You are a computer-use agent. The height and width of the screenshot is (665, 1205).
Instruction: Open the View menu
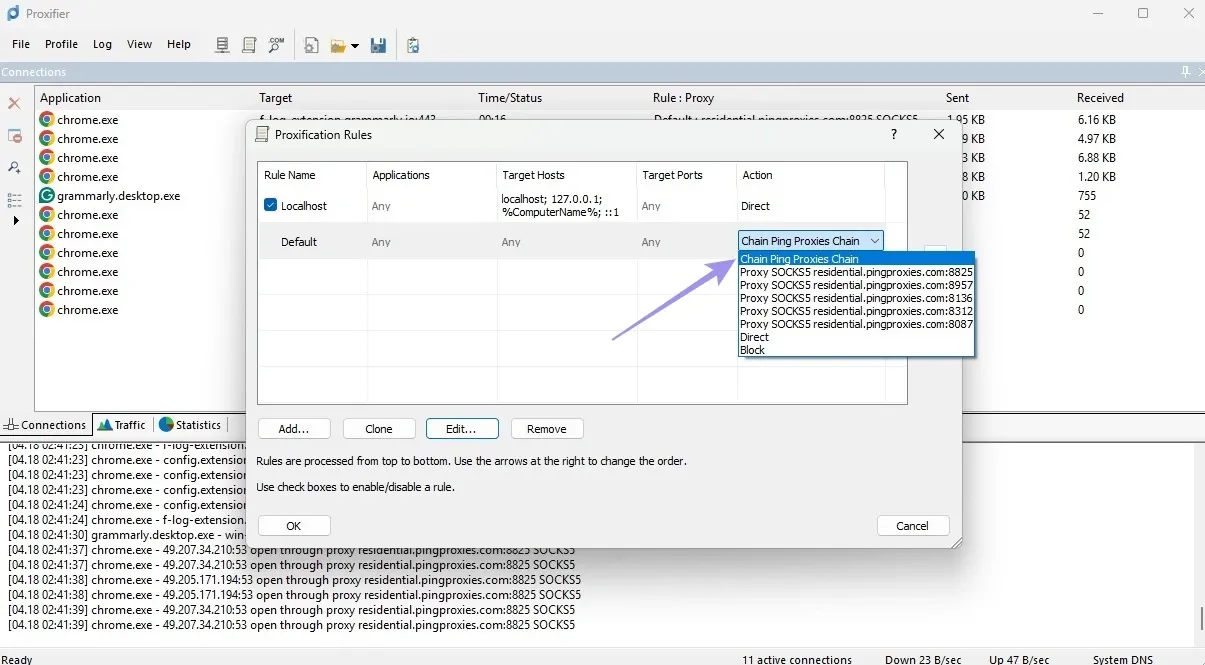[140, 44]
